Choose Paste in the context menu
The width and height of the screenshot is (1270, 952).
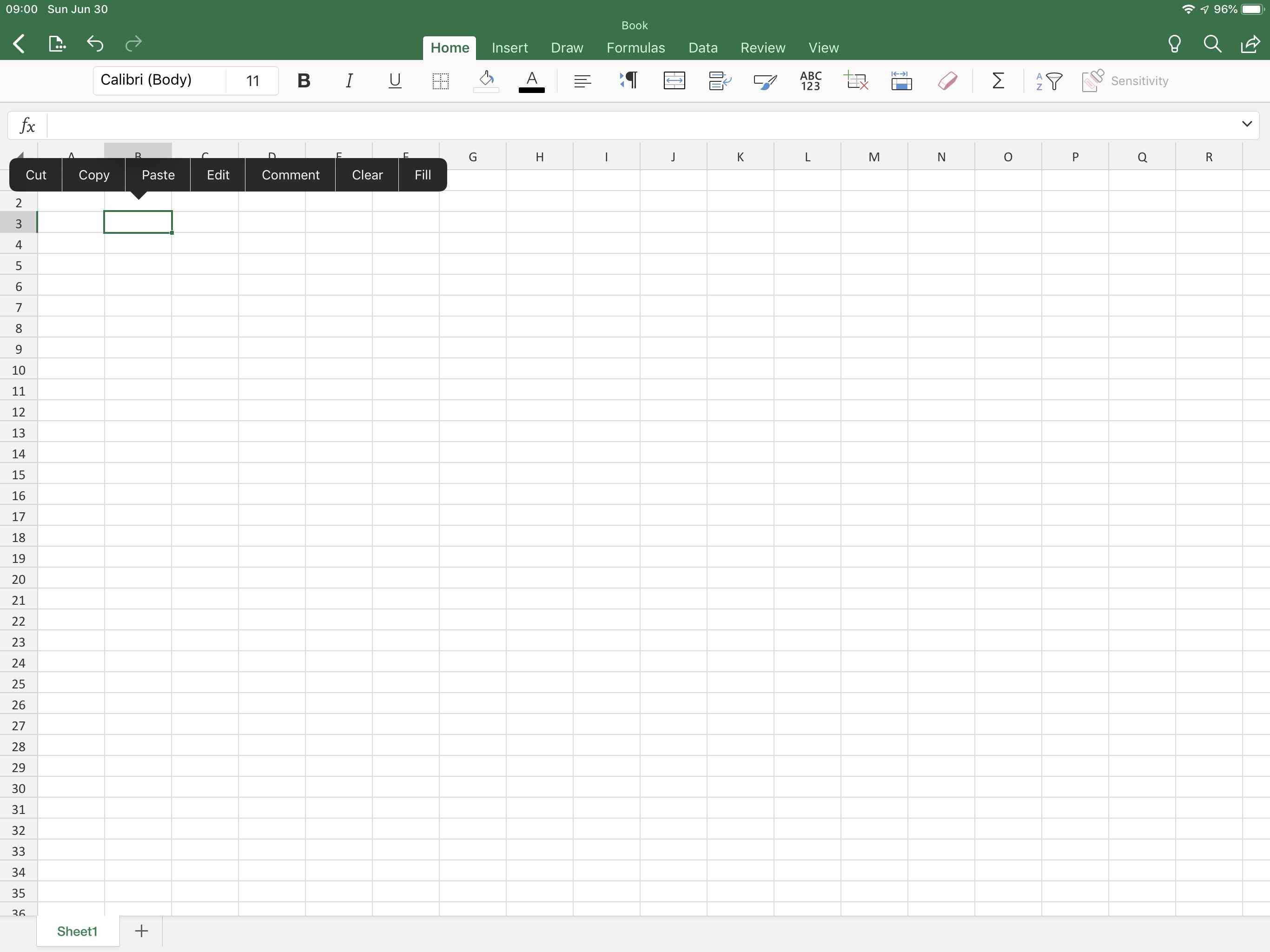pyautogui.click(x=158, y=175)
